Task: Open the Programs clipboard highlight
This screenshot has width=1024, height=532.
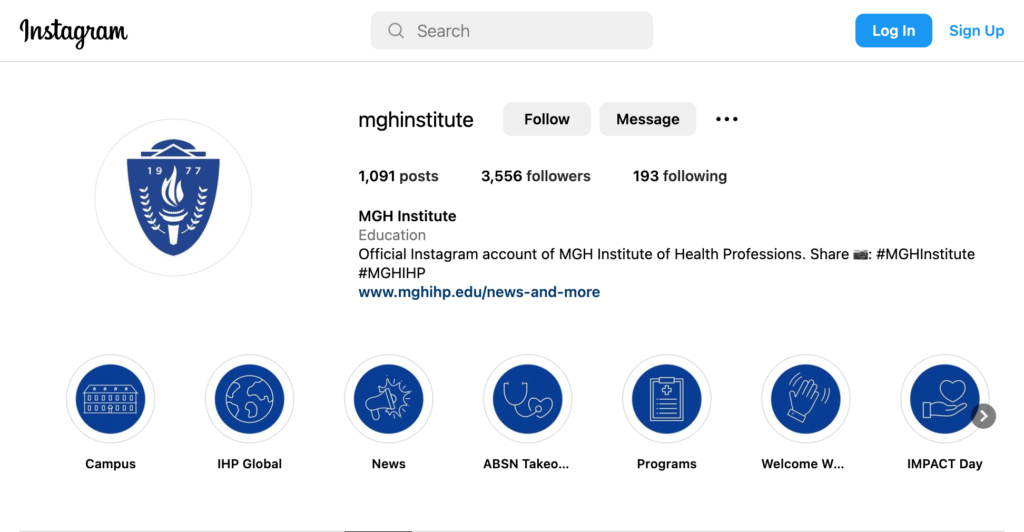Action: click(x=667, y=399)
